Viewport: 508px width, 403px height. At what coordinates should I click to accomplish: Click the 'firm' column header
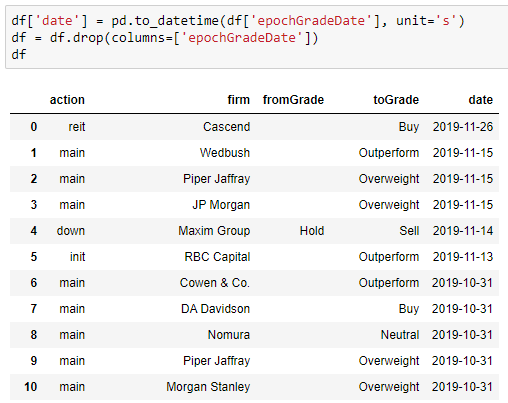(x=239, y=100)
